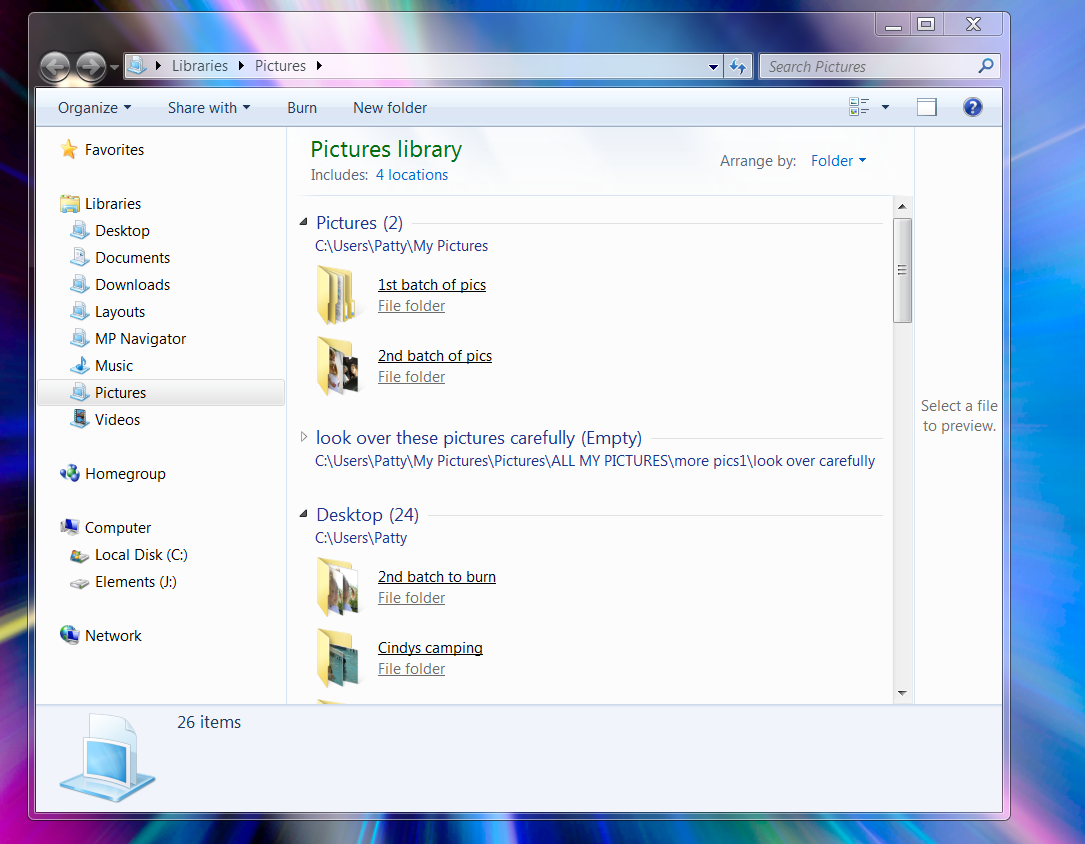1085x844 pixels.
Task: Click the Refresh button beside address bar
Action: pyautogui.click(x=738, y=67)
